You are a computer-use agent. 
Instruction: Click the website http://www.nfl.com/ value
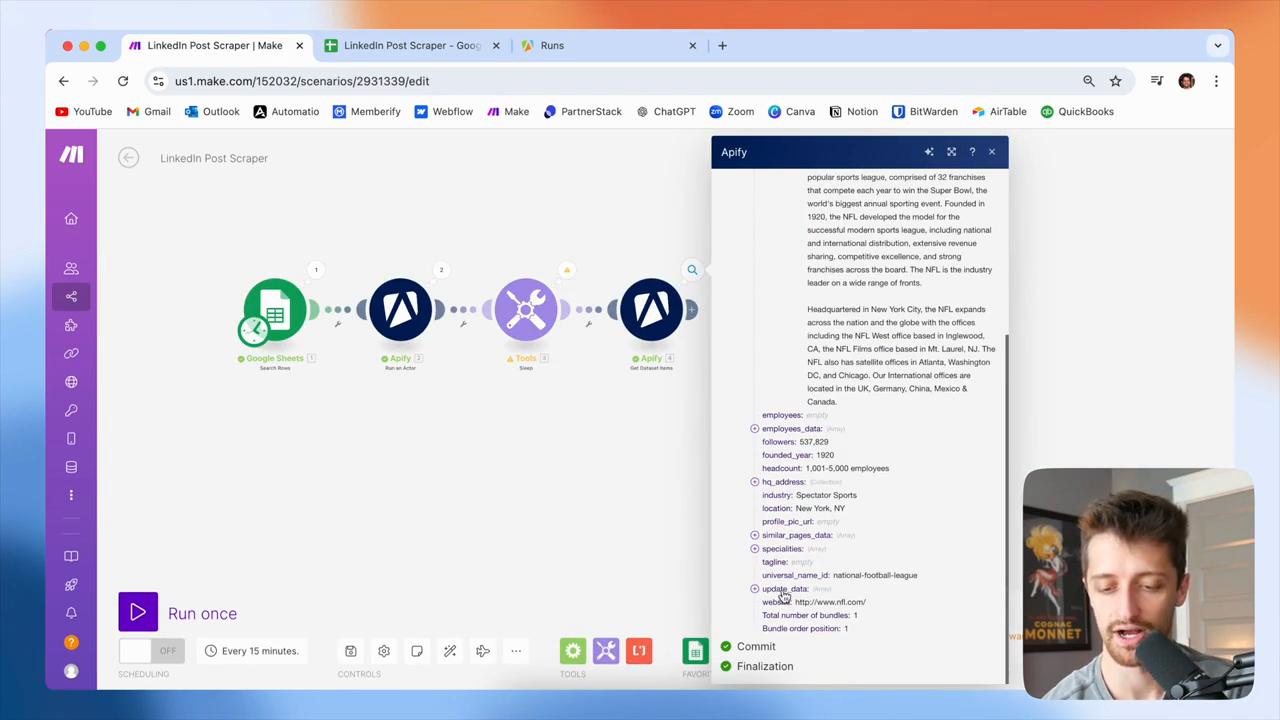click(830, 602)
